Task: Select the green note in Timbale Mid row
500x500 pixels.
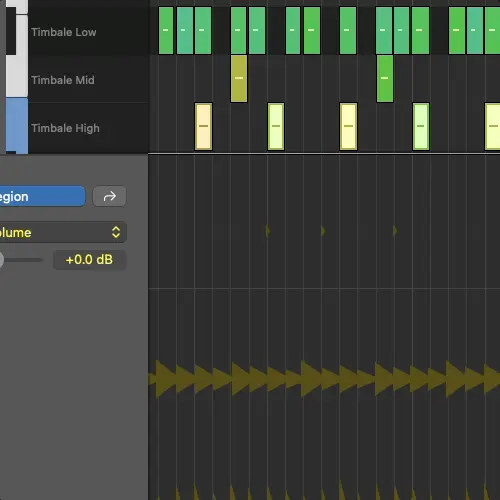Action: [385, 79]
